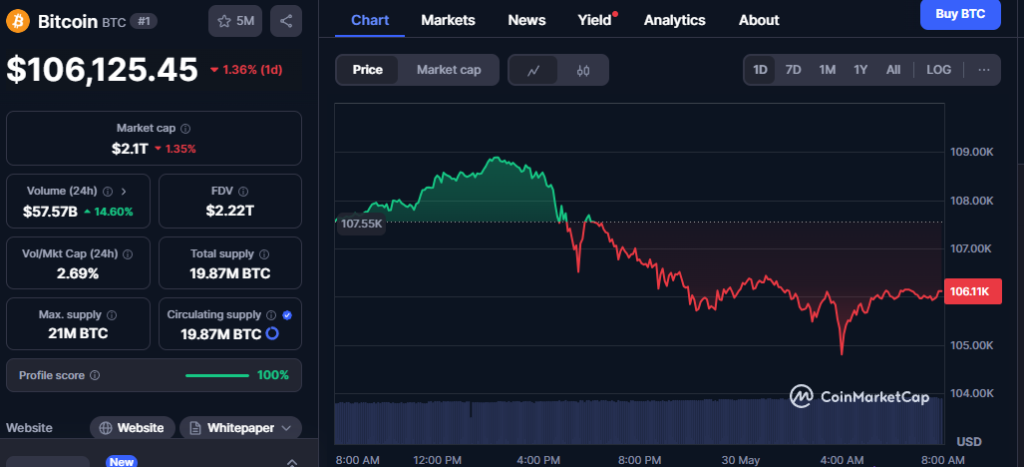
Task: Select the line chart icon
Action: pos(533,71)
